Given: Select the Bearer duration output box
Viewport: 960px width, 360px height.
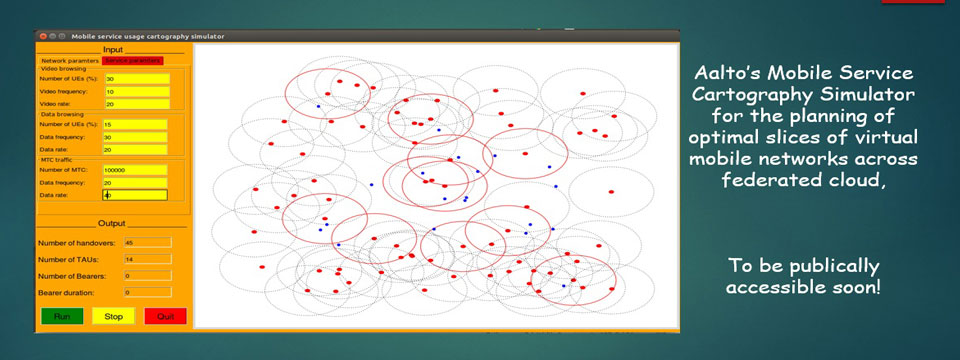Looking at the screenshot, I should point(148,292).
